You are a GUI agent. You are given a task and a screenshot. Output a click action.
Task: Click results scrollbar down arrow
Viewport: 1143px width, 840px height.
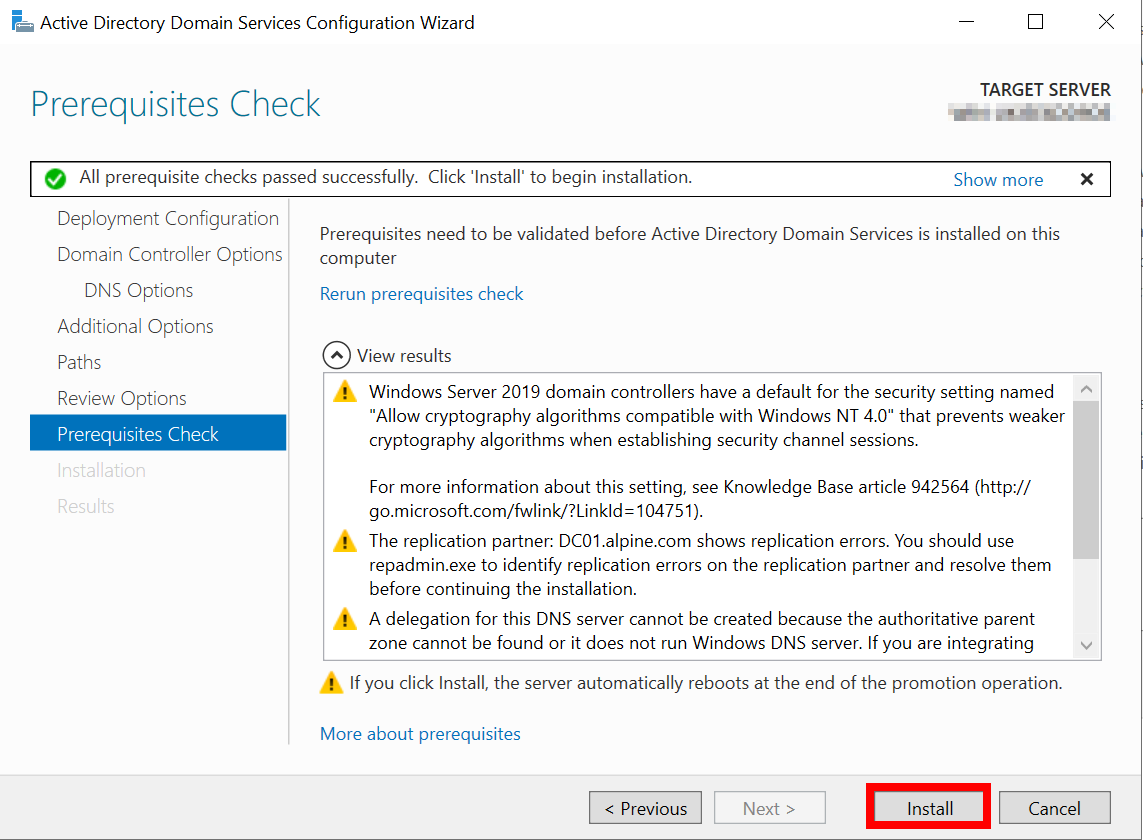[x=1086, y=645]
